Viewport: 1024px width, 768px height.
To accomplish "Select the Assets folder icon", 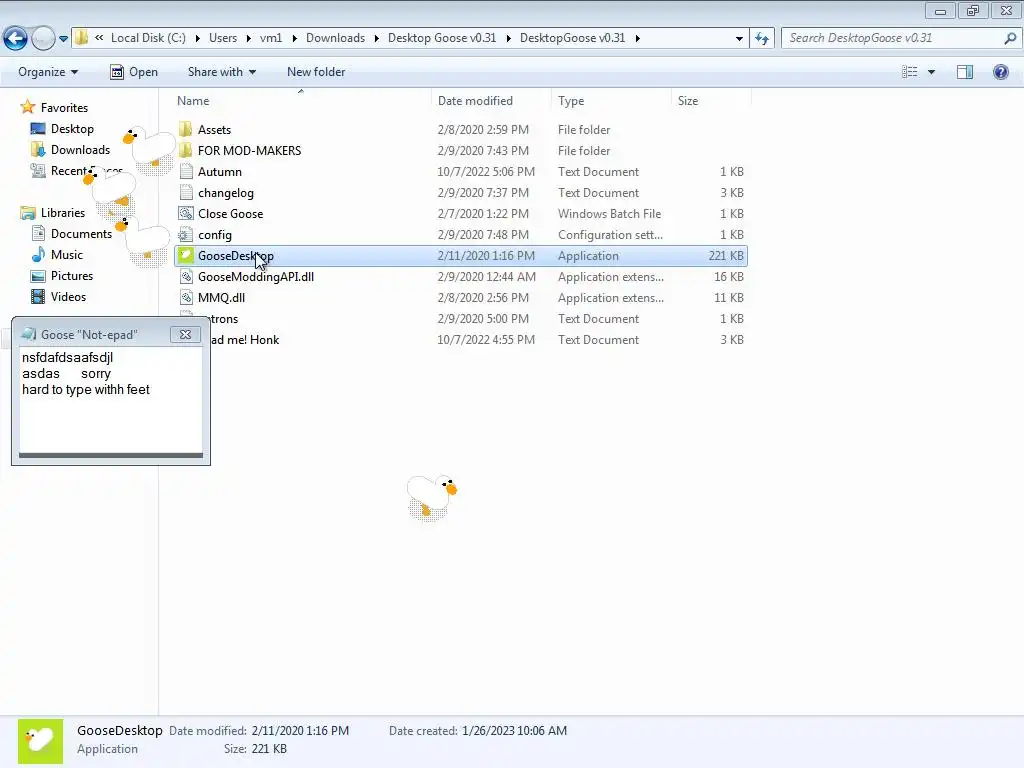I will [186, 129].
